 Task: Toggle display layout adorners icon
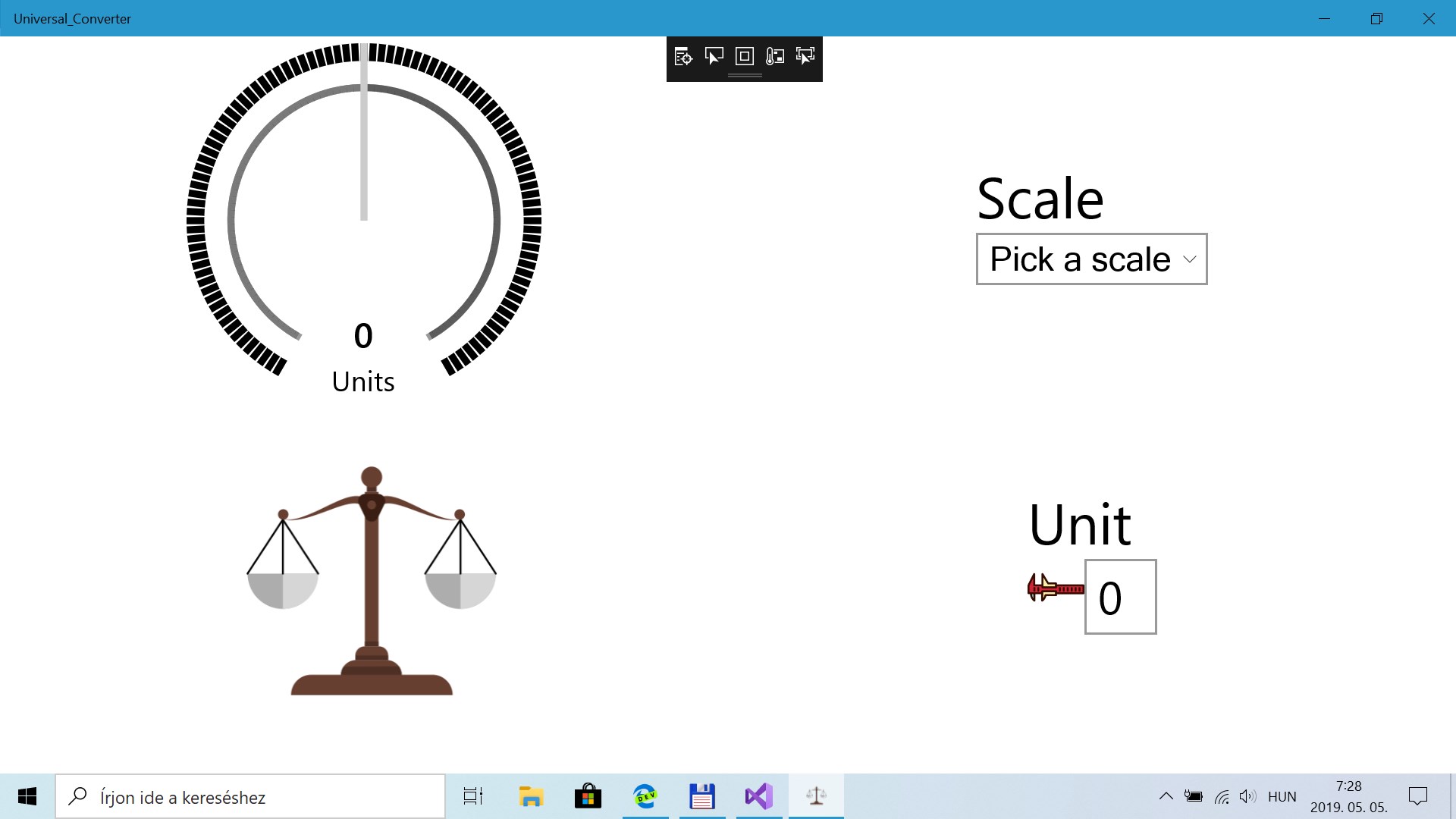(745, 56)
